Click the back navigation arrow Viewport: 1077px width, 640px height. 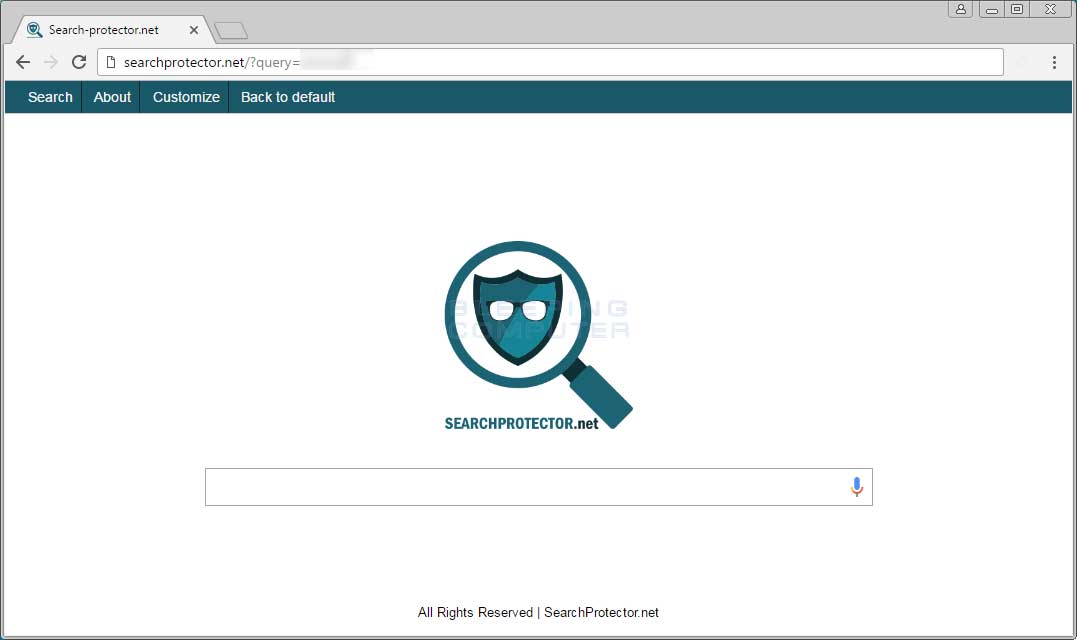(x=23, y=62)
